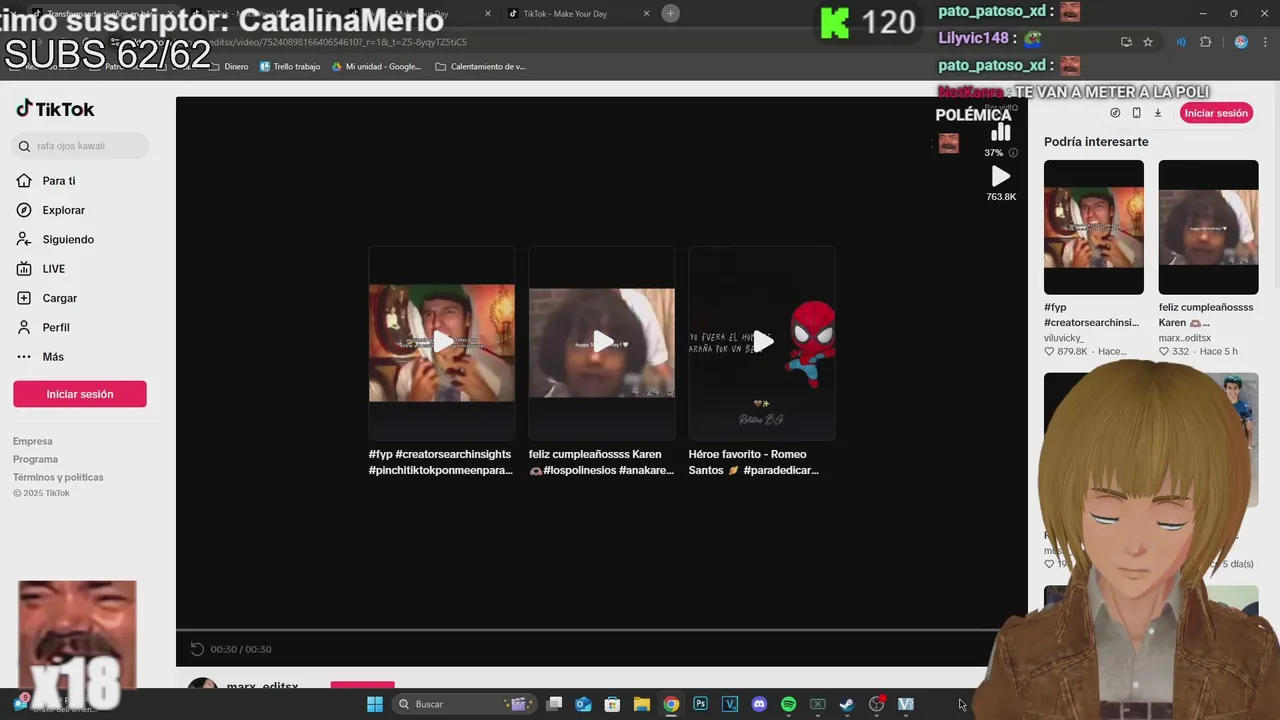Open the Chrome profile avatar
The image size is (1280, 720).
(x=1241, y=42)
